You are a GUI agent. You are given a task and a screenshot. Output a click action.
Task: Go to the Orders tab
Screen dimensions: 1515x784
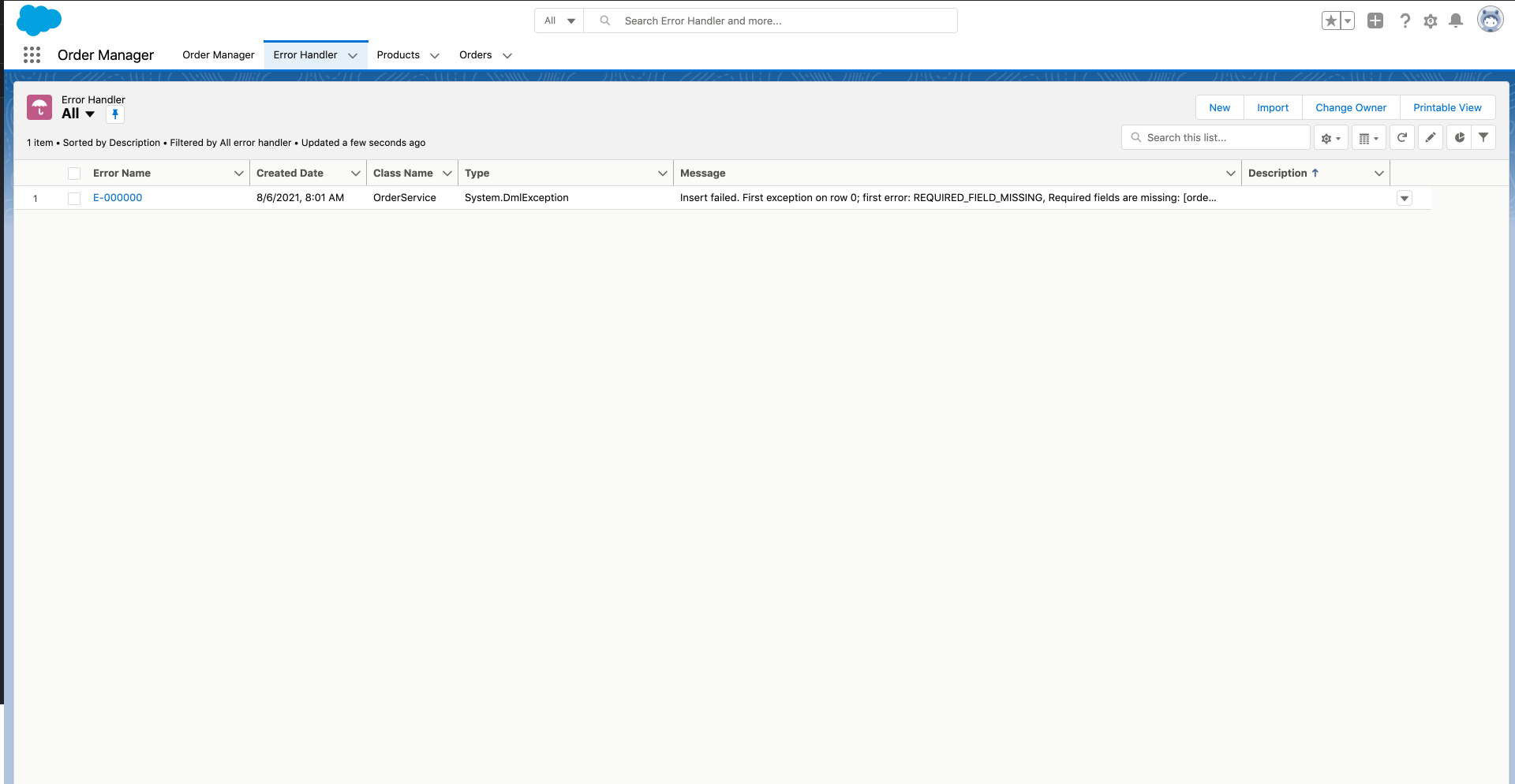click(476, 55)
